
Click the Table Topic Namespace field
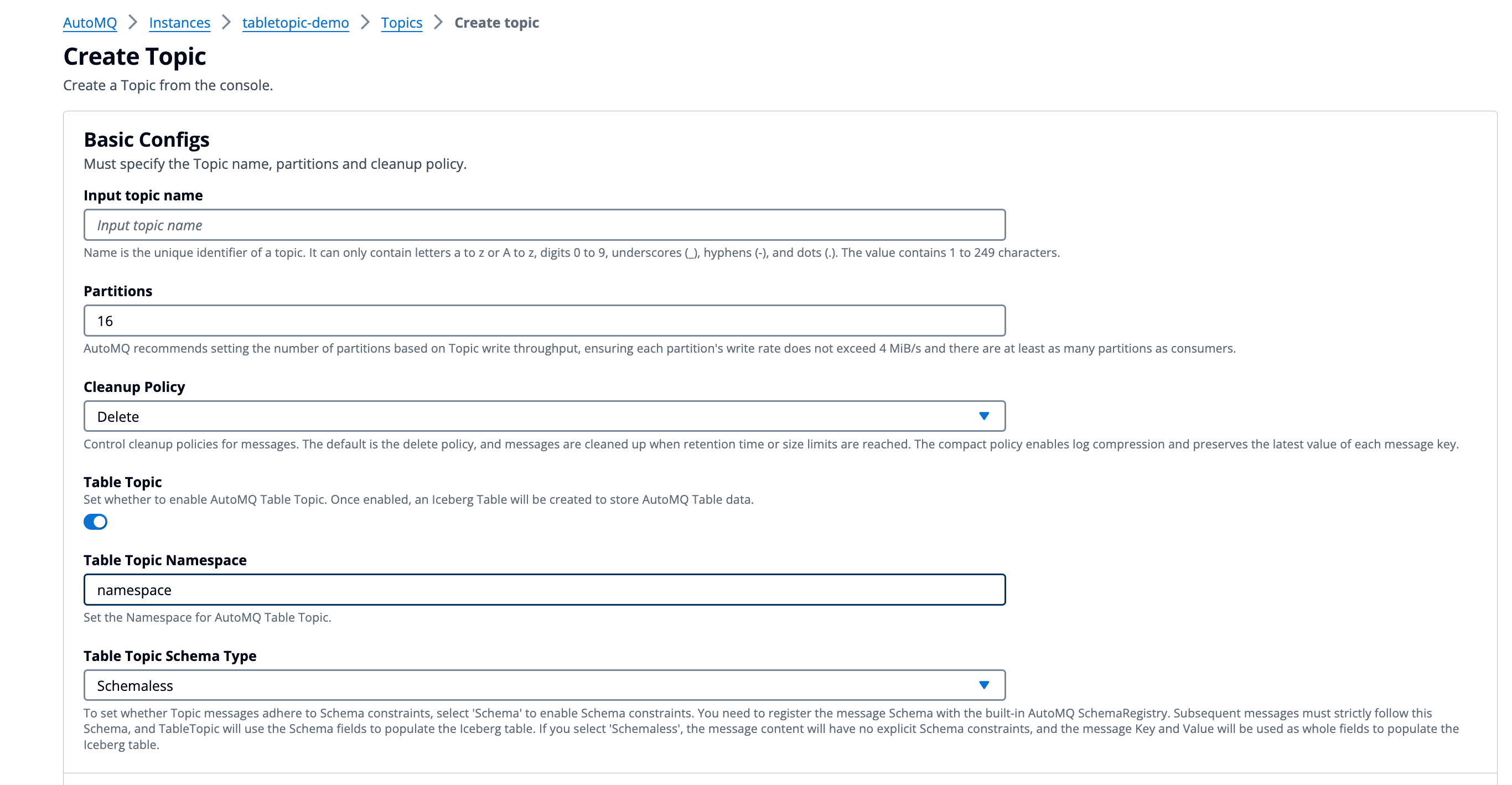click(x=543, y=590)
